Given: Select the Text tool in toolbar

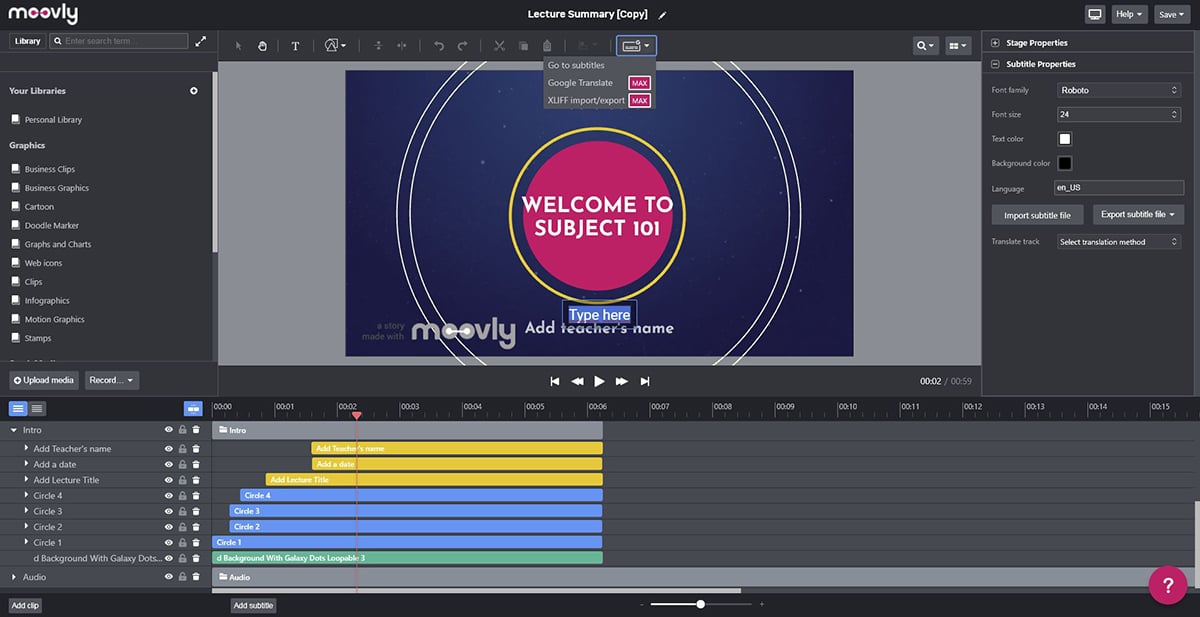Looking at the screenshot, I should pyautogui.click(x=295, y=46).
